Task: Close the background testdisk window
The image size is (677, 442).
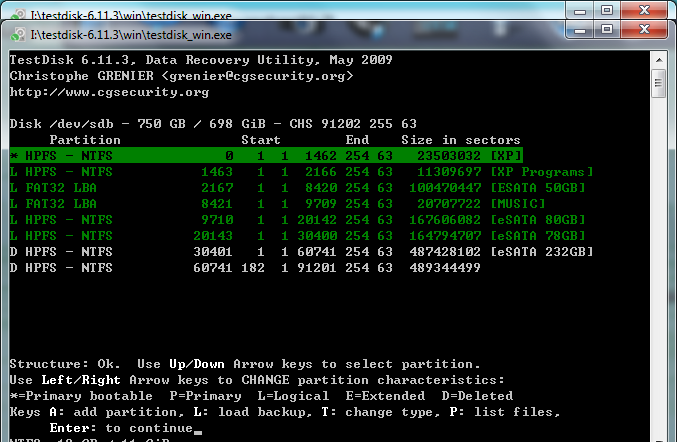Action: (x=644, y=11)
